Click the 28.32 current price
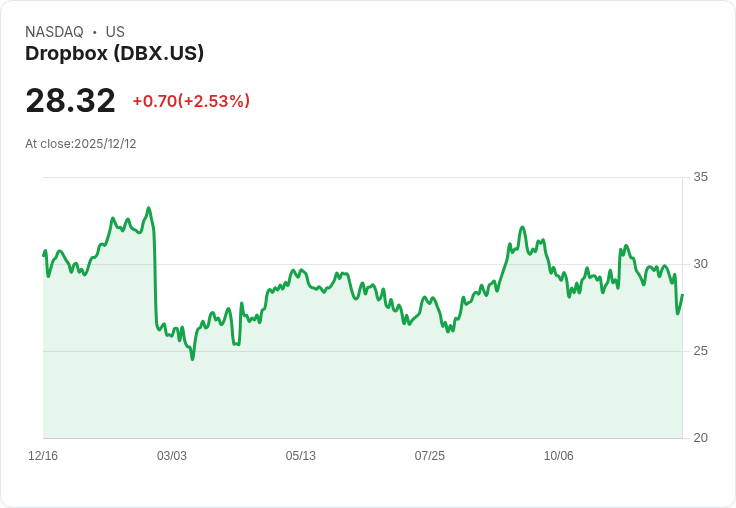The height and width of the screenshot is (508, 736). point(70,100)
